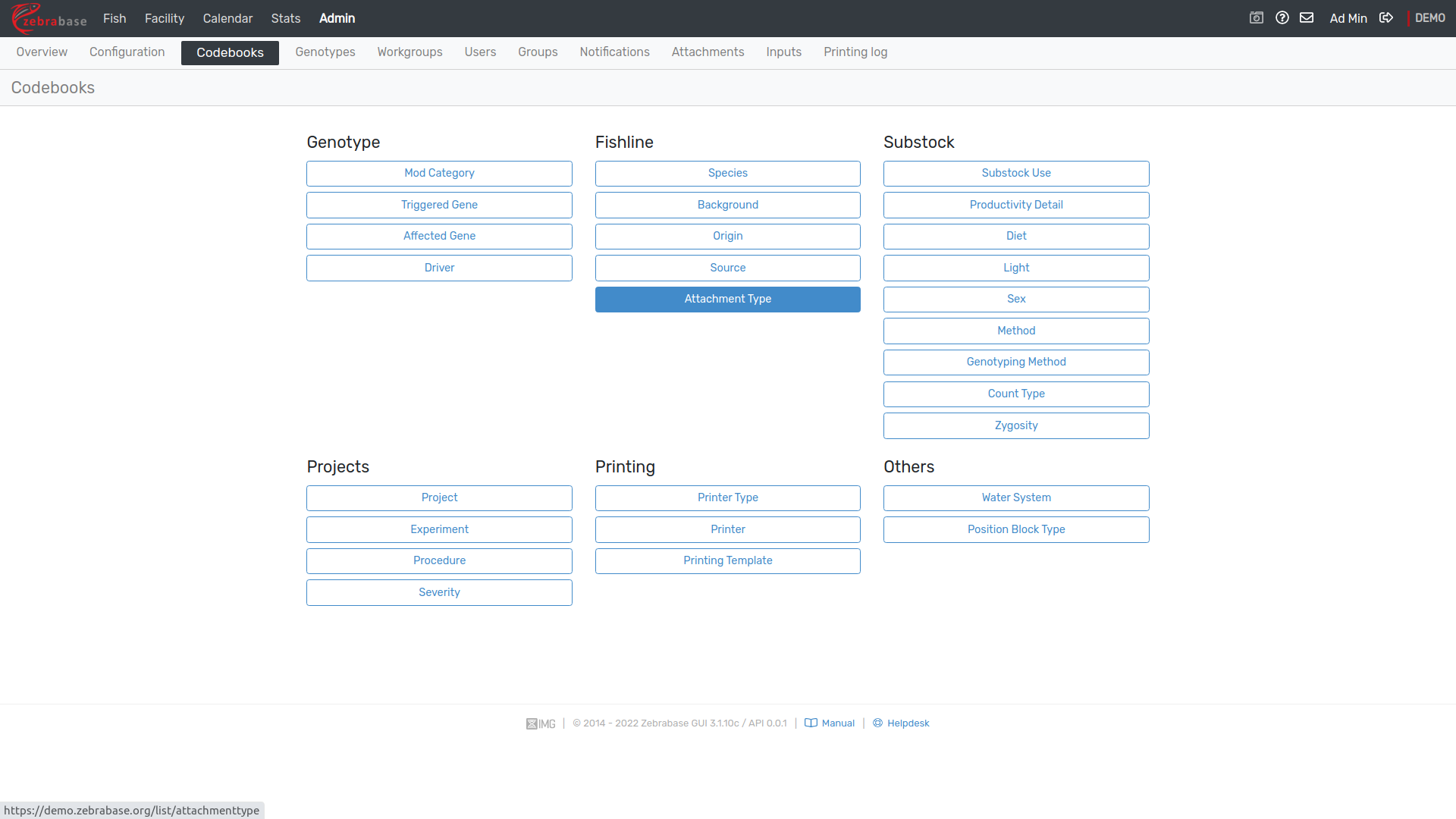Click the Zebrabase logo
The image size is (1456, 819).
(x=49, y=18)
